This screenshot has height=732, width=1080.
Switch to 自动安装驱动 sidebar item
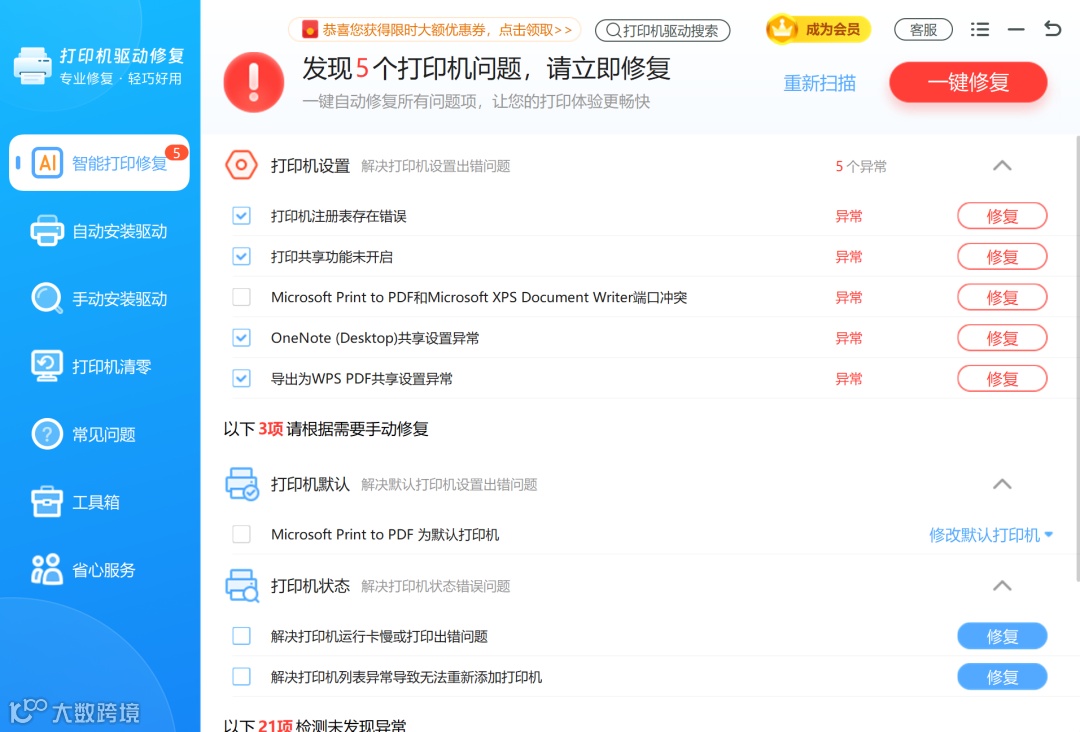pyautogui.click(x=99, y=231)
